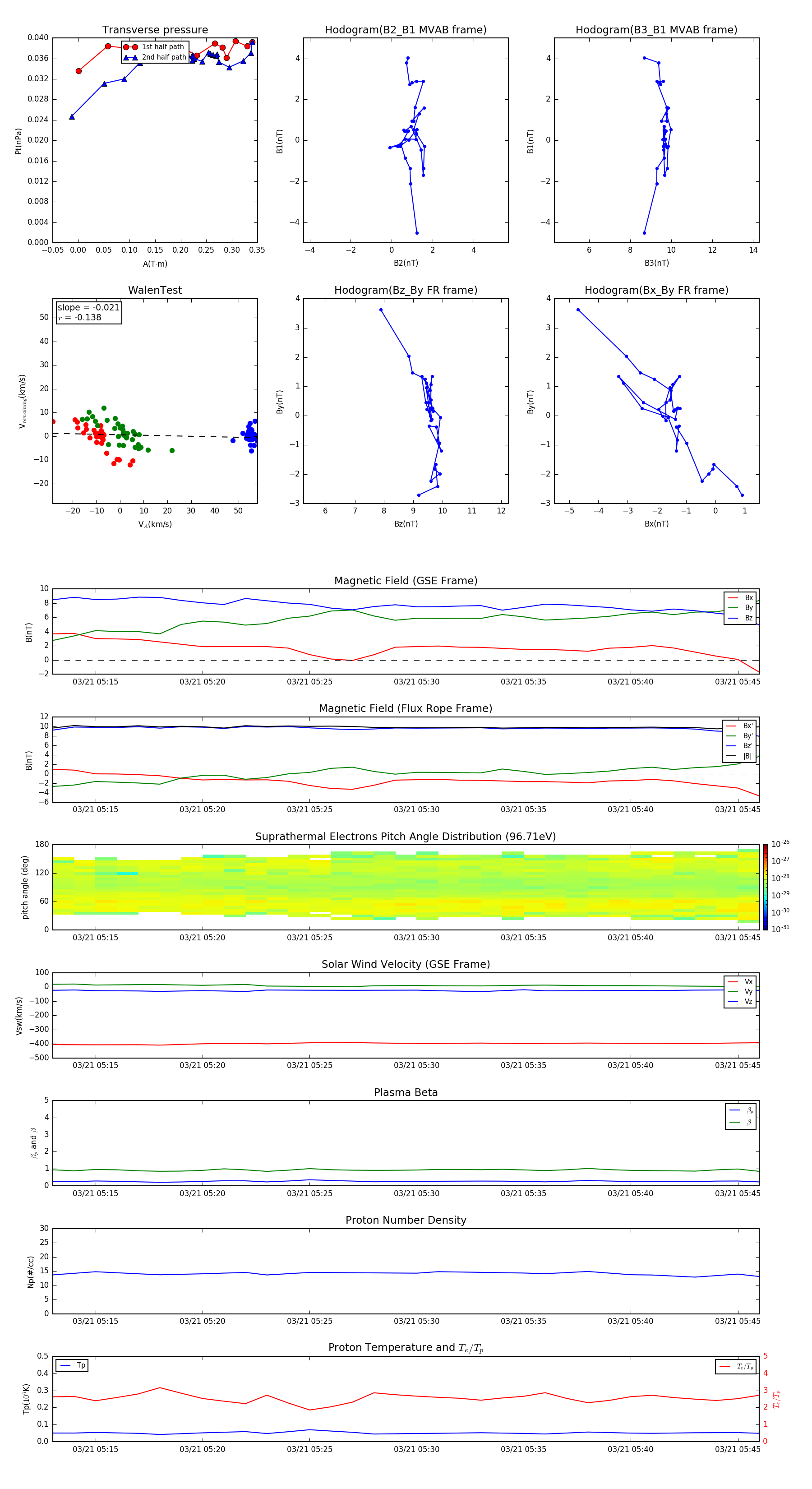Image resolution: width=812 pixels, height=1489 pixels.
Task: Click the 'r = -0.138' annotation
Action: coord(80,317)
